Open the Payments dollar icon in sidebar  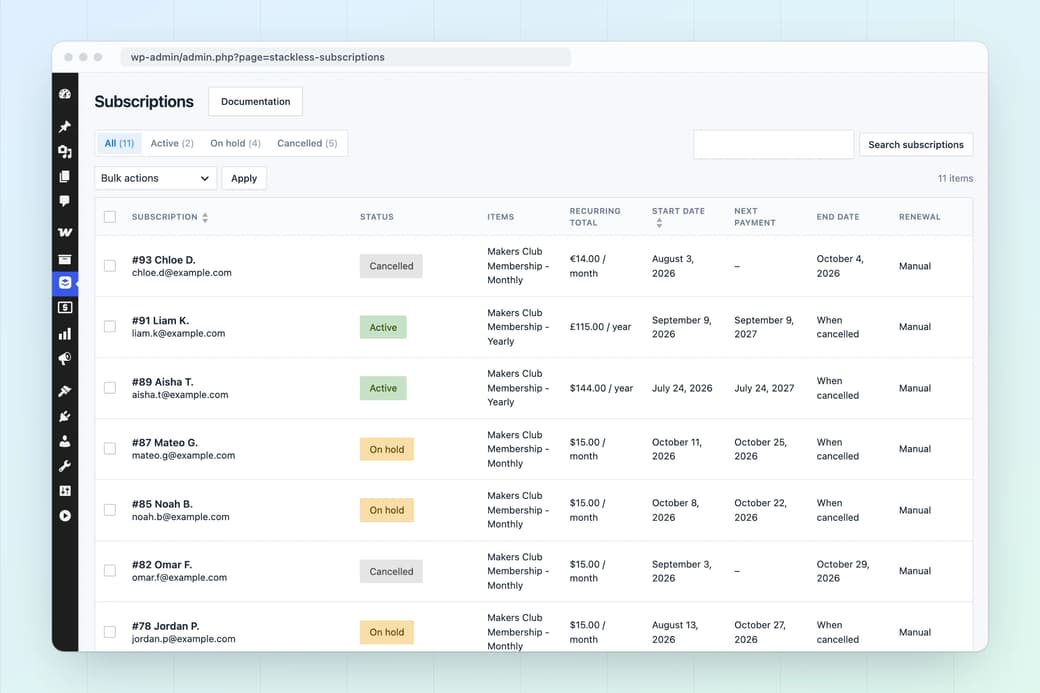[64, 308]
